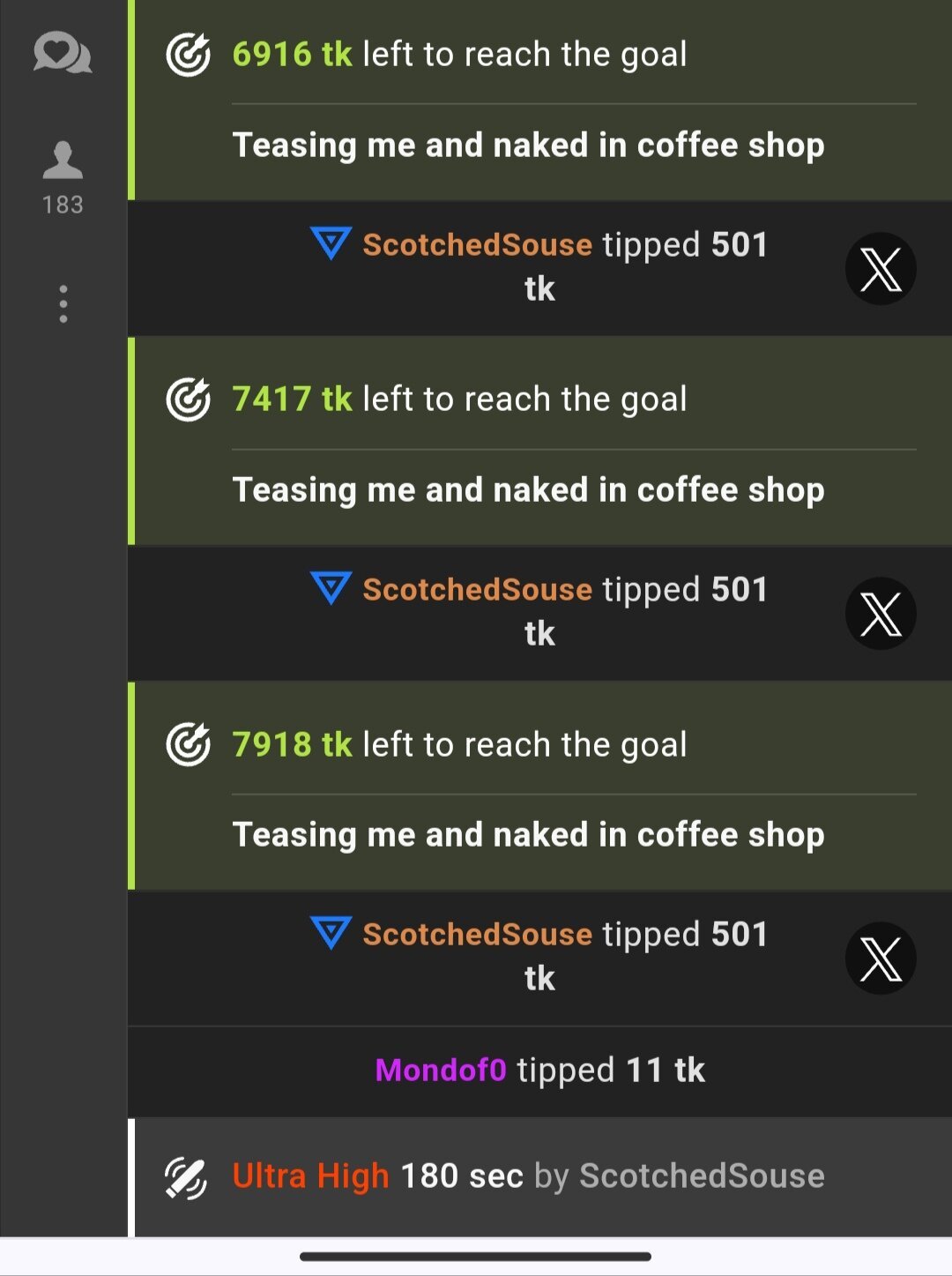Click the "6916 tk left to reach the goal" text

(x=459, y=55)
